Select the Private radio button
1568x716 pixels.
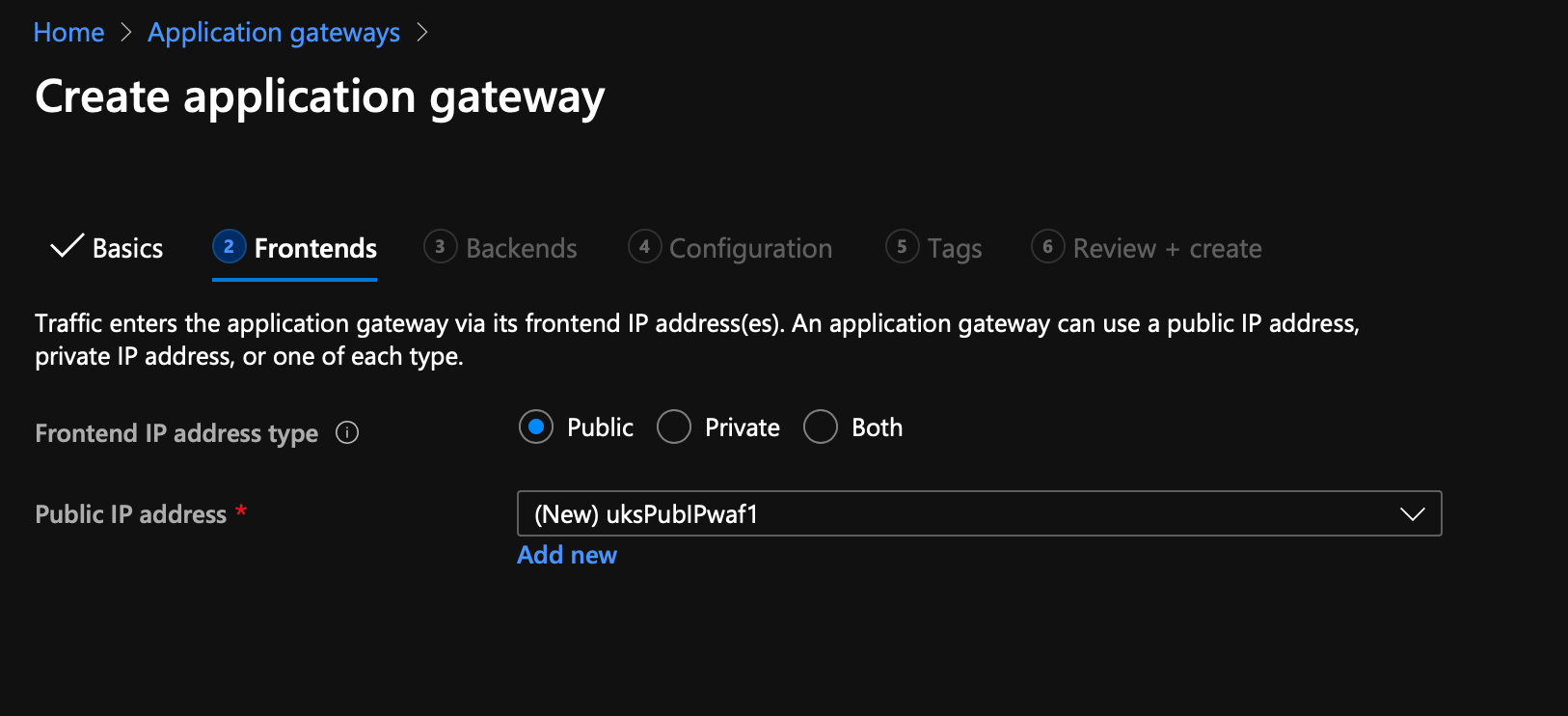[674, 427]
